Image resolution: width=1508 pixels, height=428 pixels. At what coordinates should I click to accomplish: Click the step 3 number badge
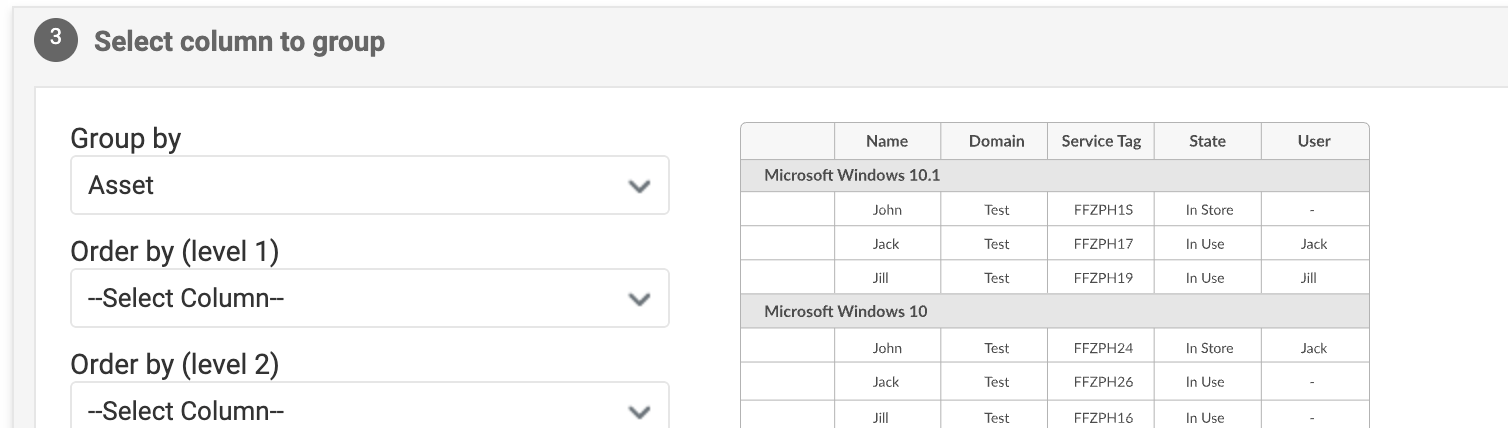[56, 41]
